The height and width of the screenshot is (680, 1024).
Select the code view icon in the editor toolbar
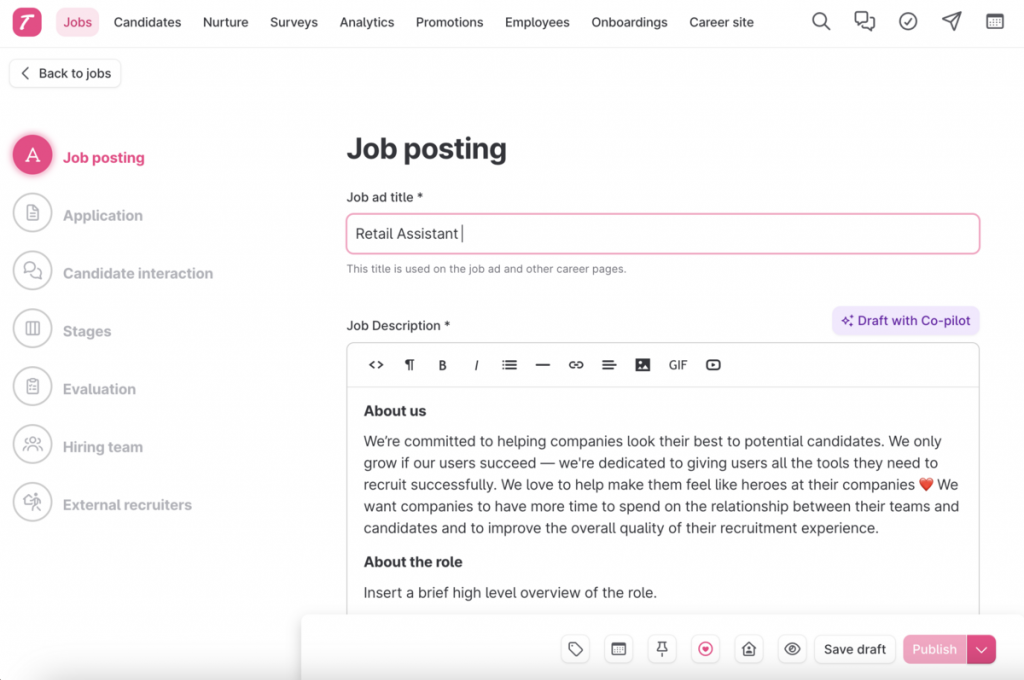pos(375,365)
